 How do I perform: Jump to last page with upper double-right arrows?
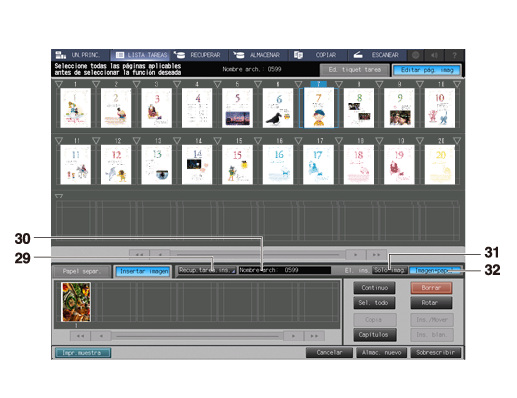(x=376, y=255)
